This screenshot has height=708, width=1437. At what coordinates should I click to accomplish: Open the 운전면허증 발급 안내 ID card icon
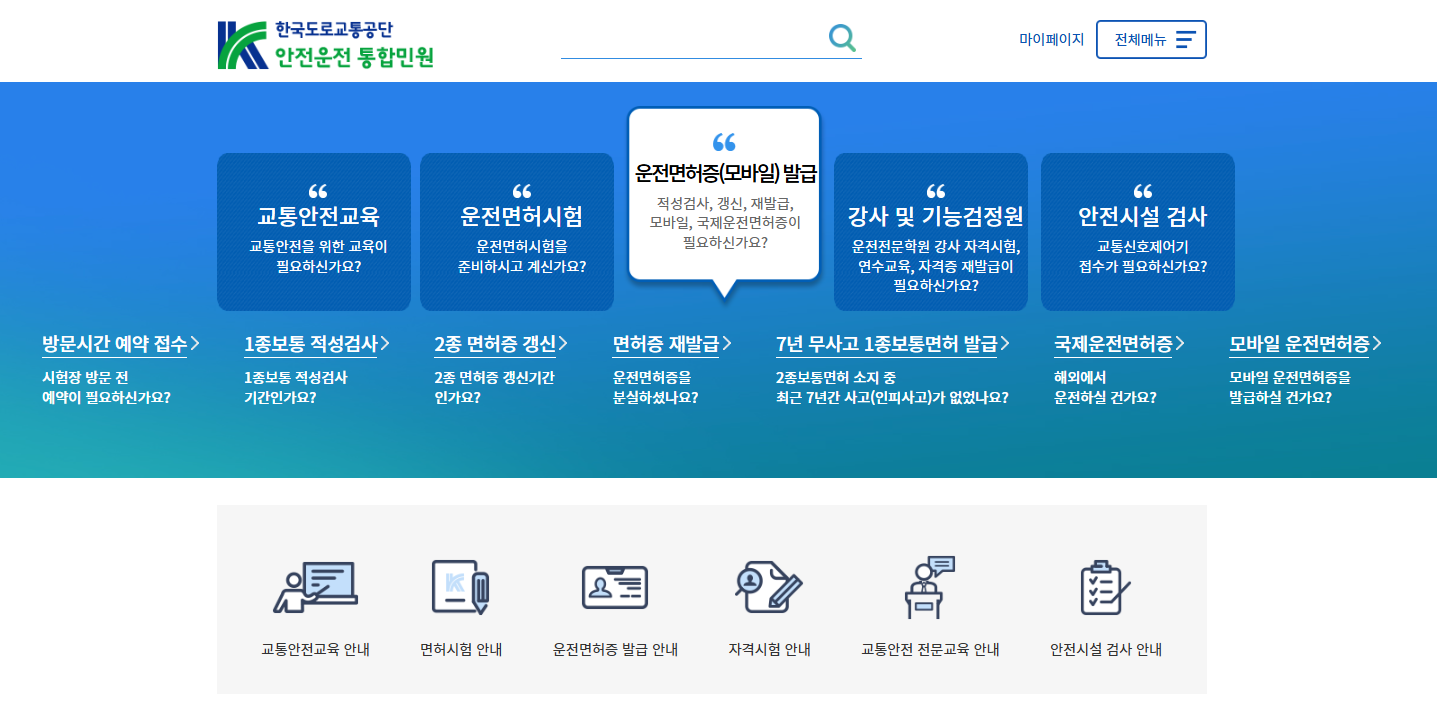(614, 588)
